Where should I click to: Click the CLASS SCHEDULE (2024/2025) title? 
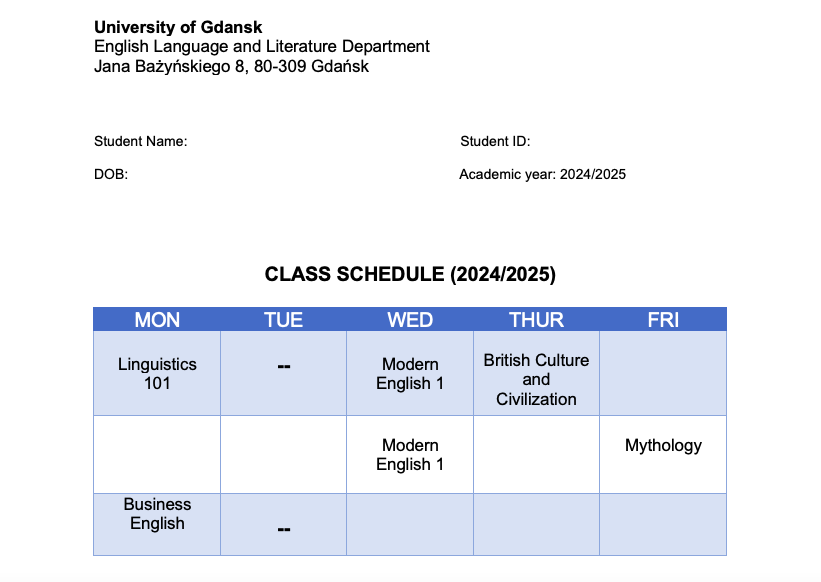point(410,274)
